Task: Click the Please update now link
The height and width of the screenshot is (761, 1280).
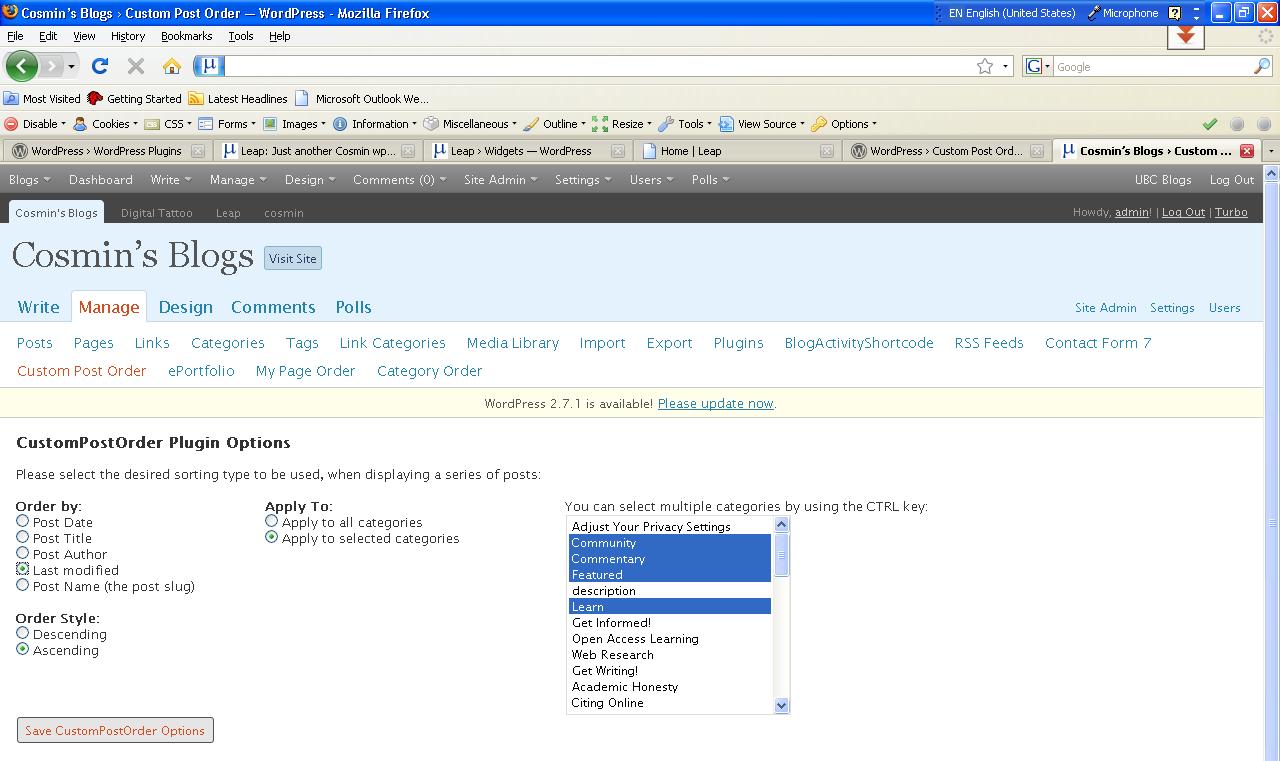Action: pyautogui.click(x=715, y=403)
